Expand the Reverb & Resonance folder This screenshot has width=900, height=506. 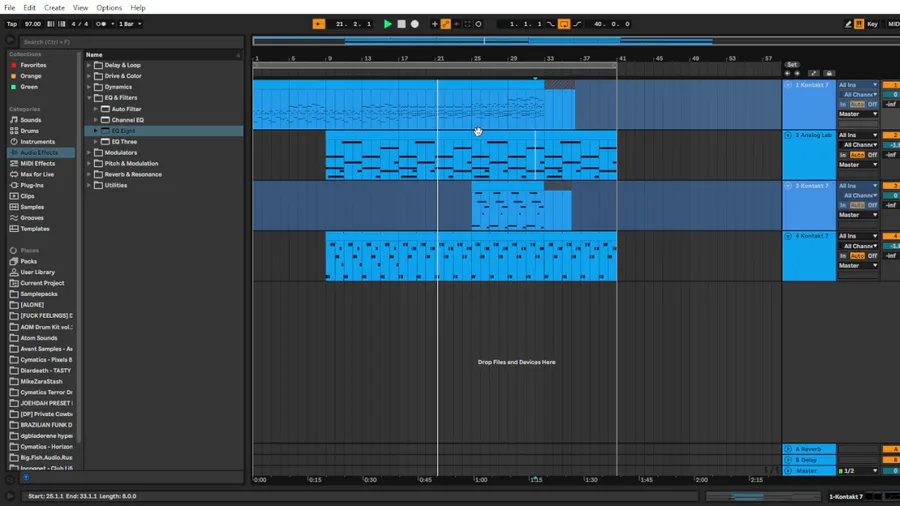(x=89, y=174)
